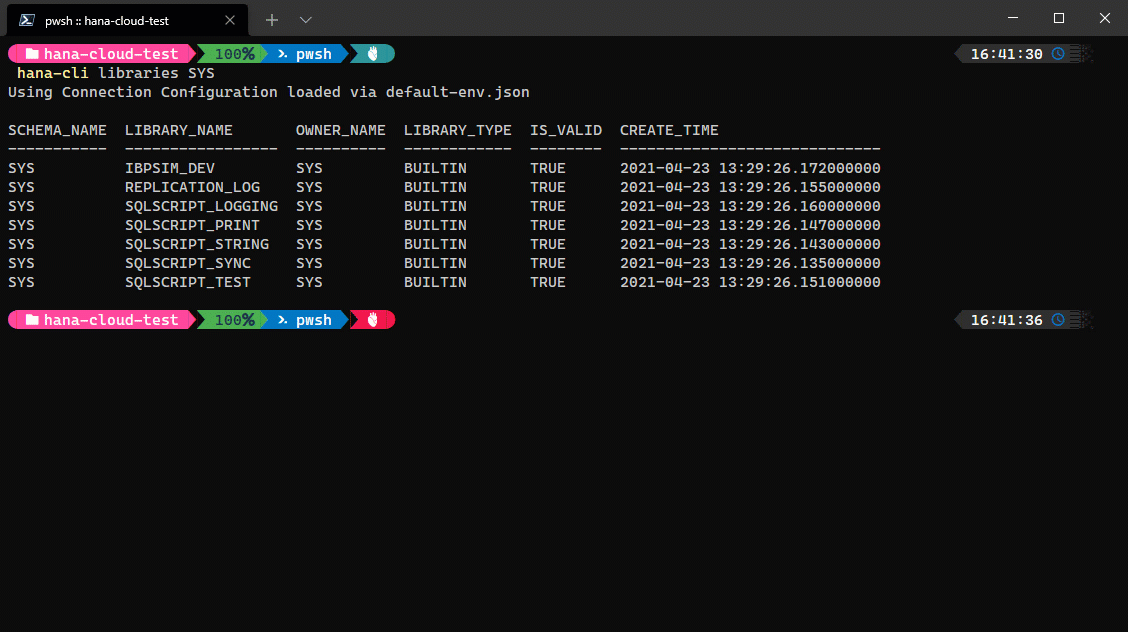Screen dimensions: 1128x632
Task: Open a new terminal tab with the plus button
Action: click(273, 19)
